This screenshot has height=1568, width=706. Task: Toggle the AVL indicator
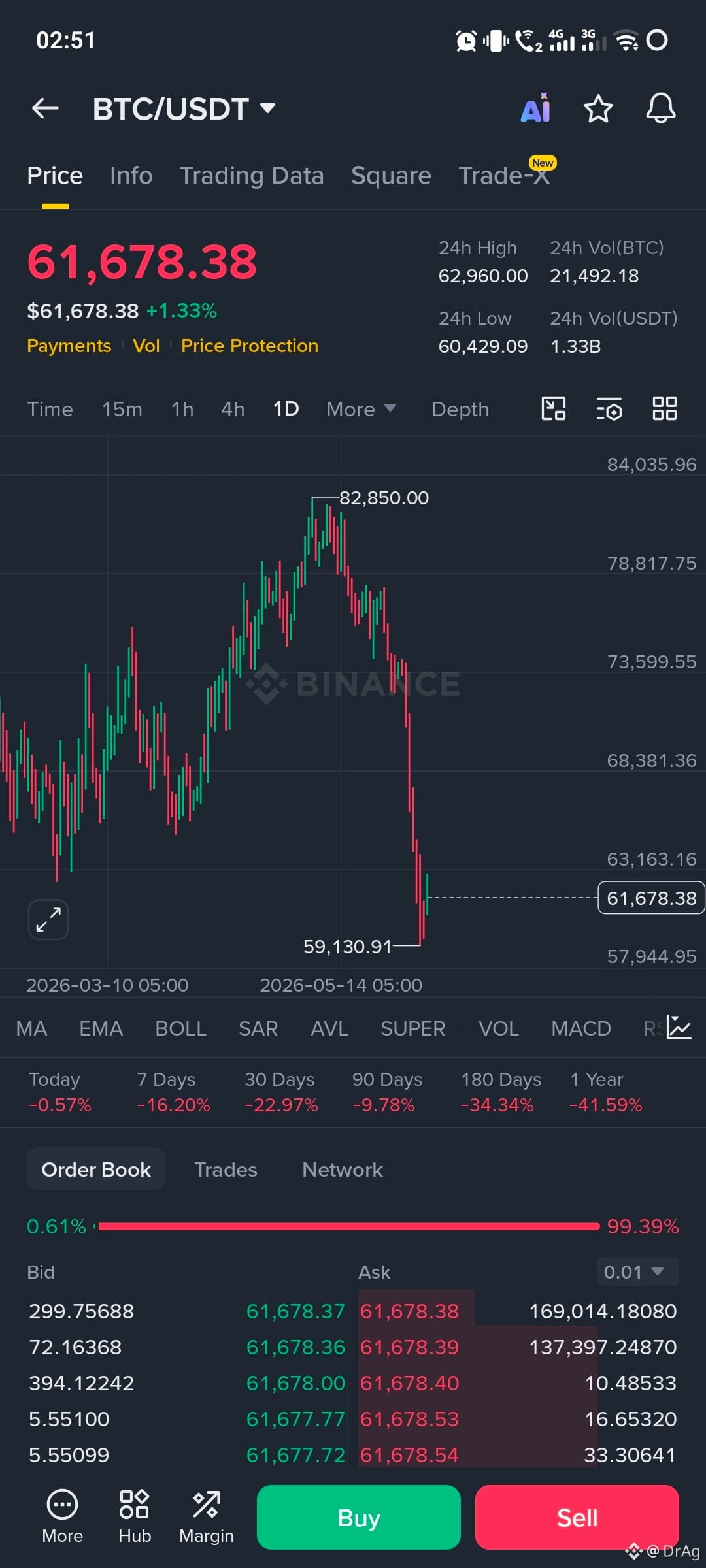[x=329, y=1028]
